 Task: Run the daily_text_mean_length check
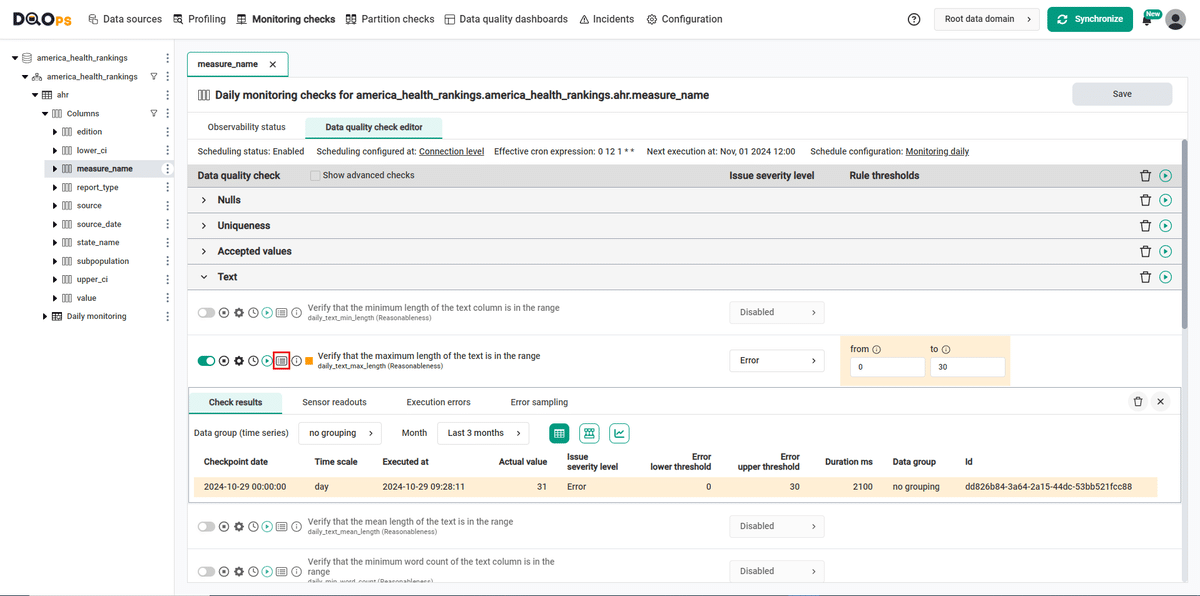tap(267, 527)
